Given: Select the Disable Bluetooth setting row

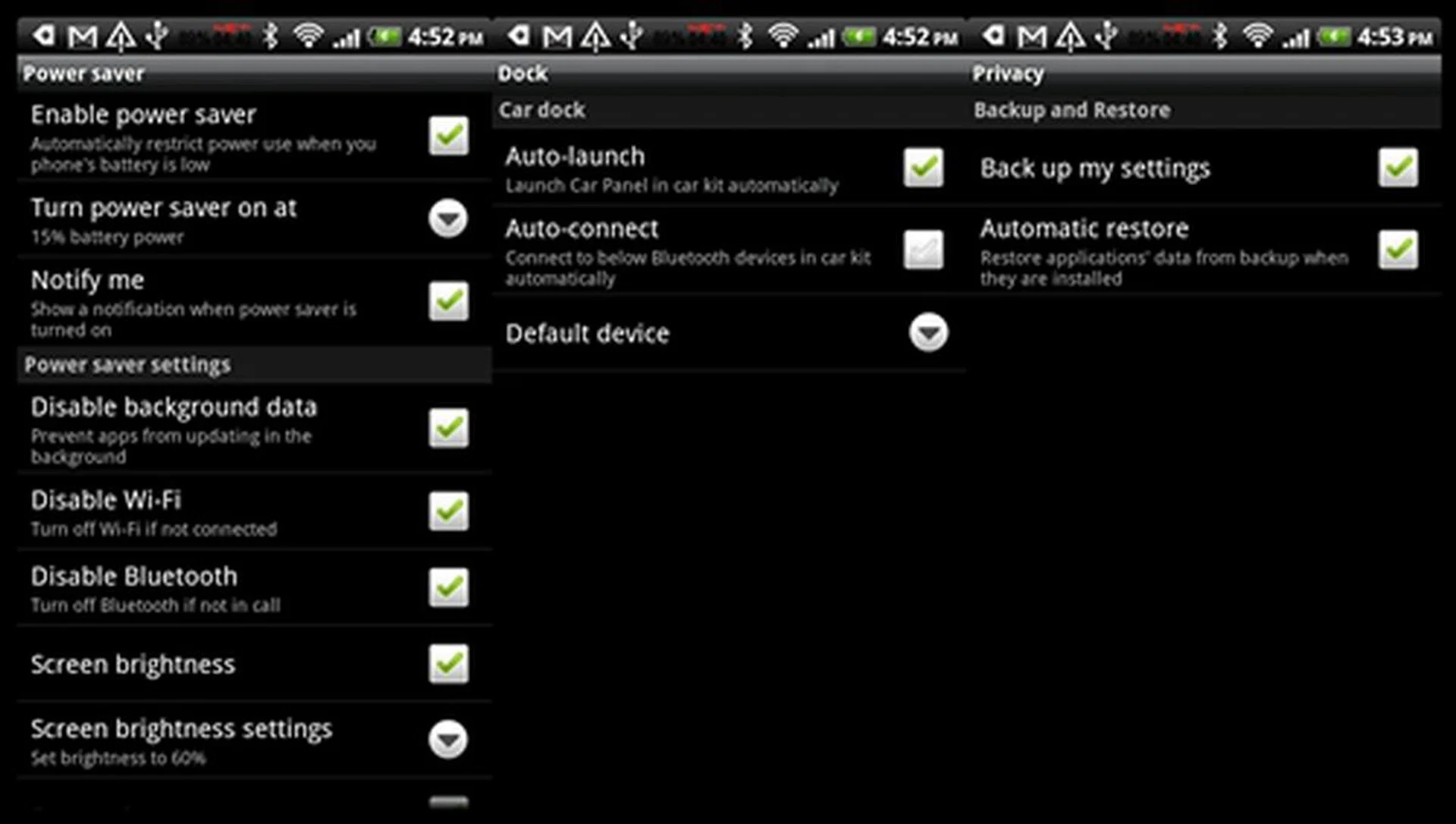Looking at the screenshot, I should coord(254,588).
